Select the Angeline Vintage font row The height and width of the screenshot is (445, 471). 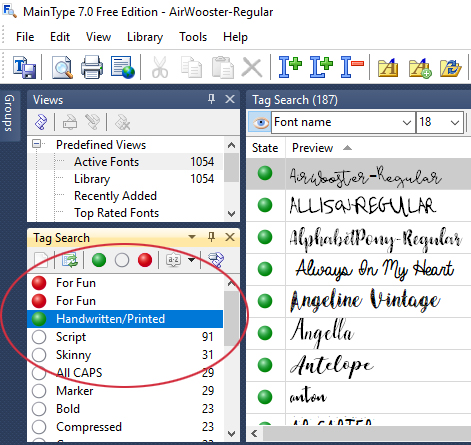coord(359,301)
